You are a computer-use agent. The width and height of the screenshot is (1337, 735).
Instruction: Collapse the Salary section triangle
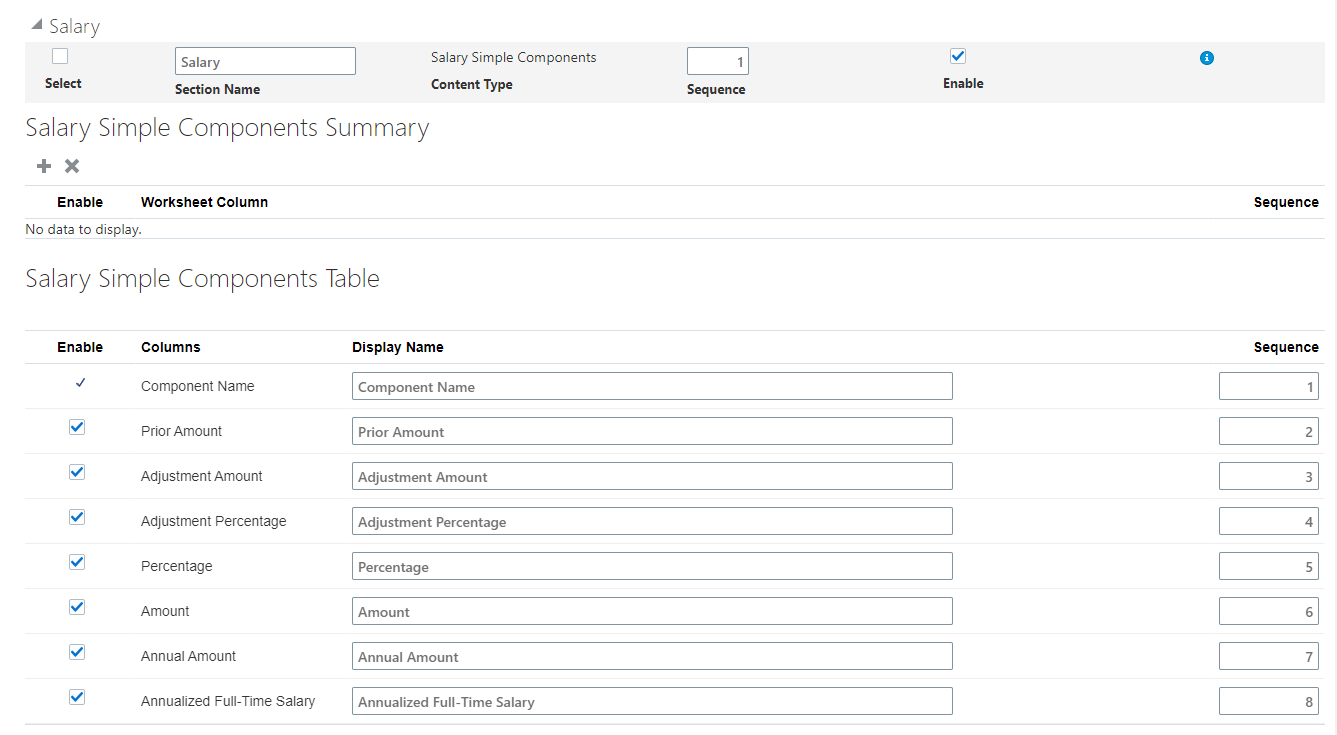point(37,25)
